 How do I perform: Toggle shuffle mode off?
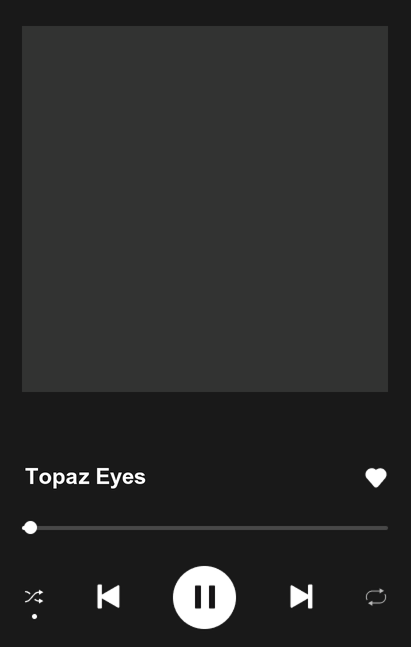point(34,597)
